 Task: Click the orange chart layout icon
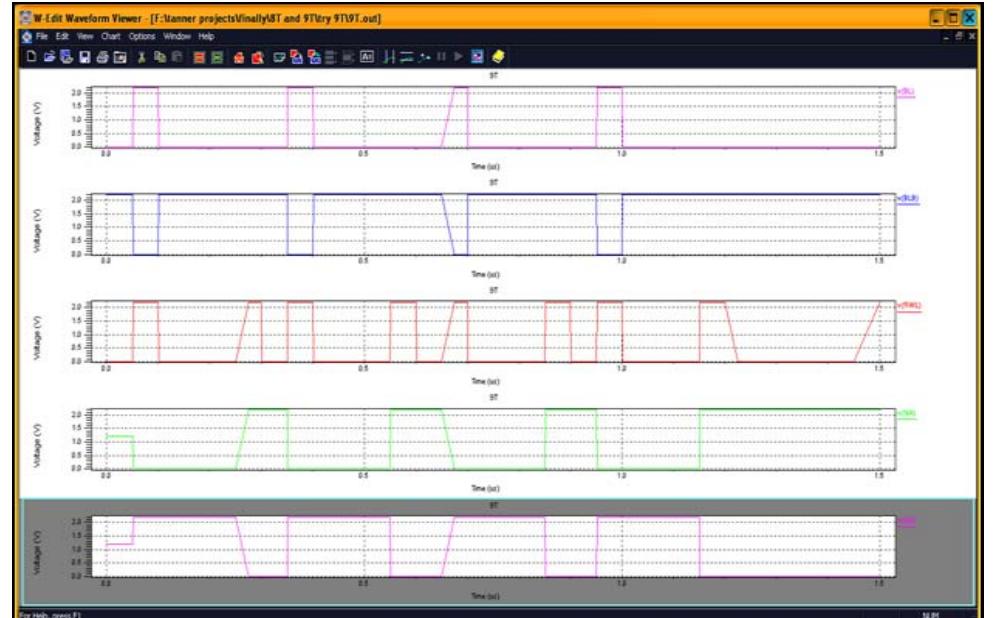point(199,57)
